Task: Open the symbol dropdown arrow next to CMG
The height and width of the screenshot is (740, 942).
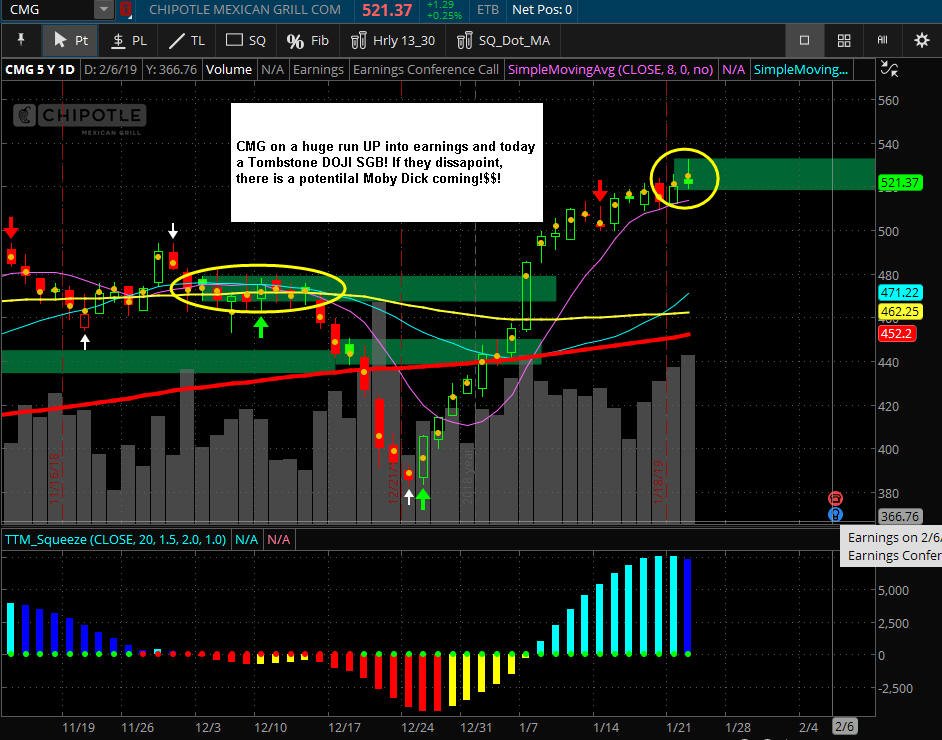Action: 104,10
